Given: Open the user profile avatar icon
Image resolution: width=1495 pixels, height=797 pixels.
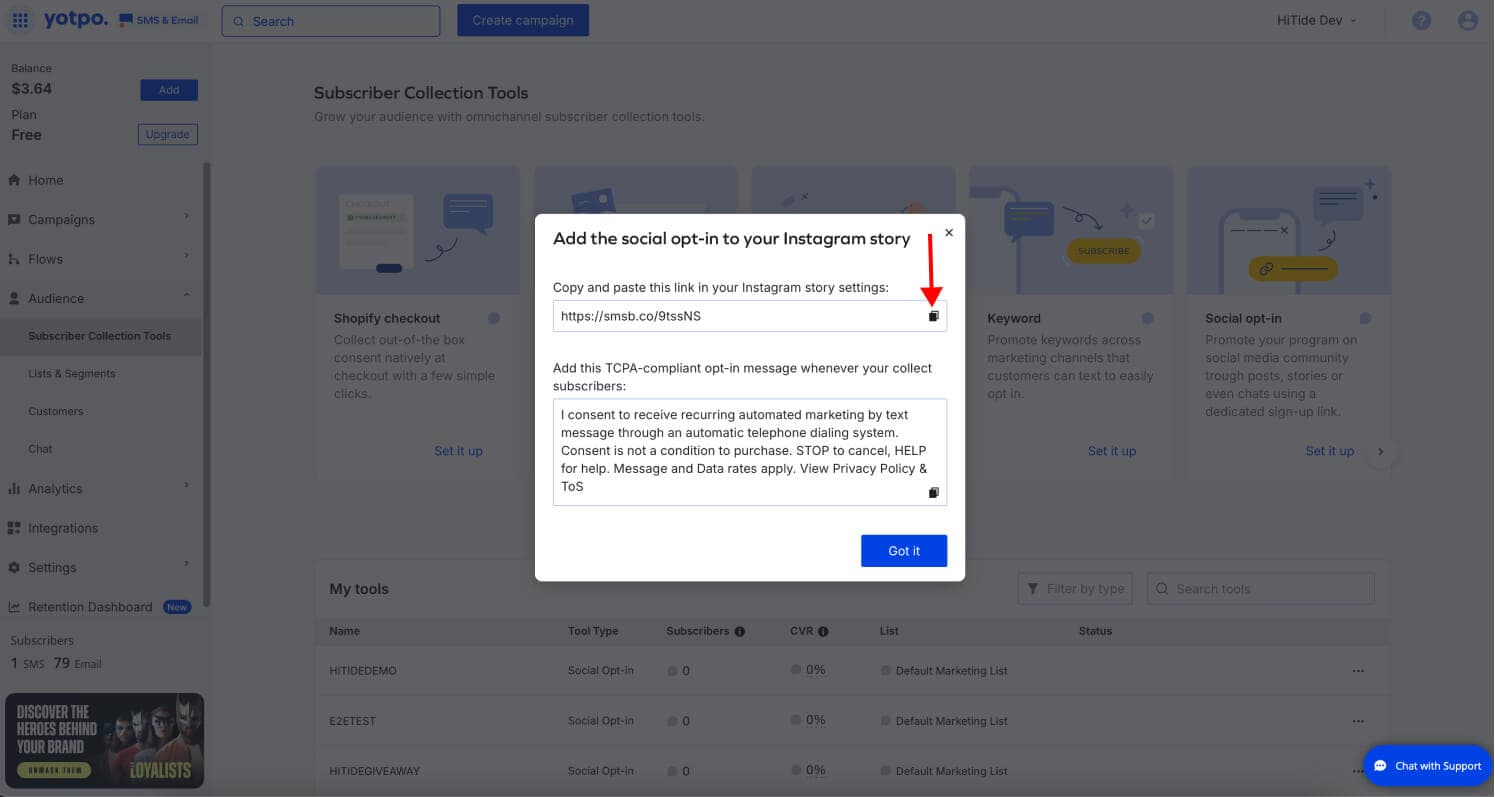Looking at the screenshot, I should (x=1467, y=20).
